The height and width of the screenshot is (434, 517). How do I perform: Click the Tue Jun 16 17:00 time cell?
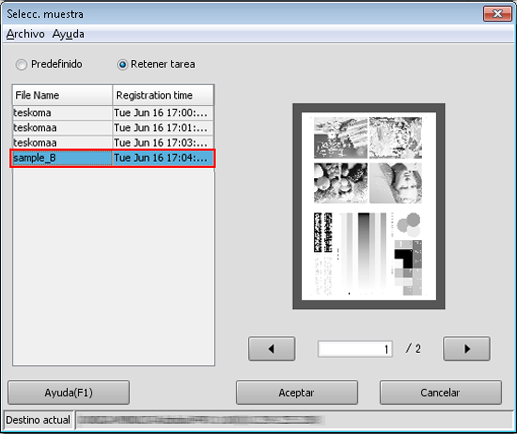163,113
